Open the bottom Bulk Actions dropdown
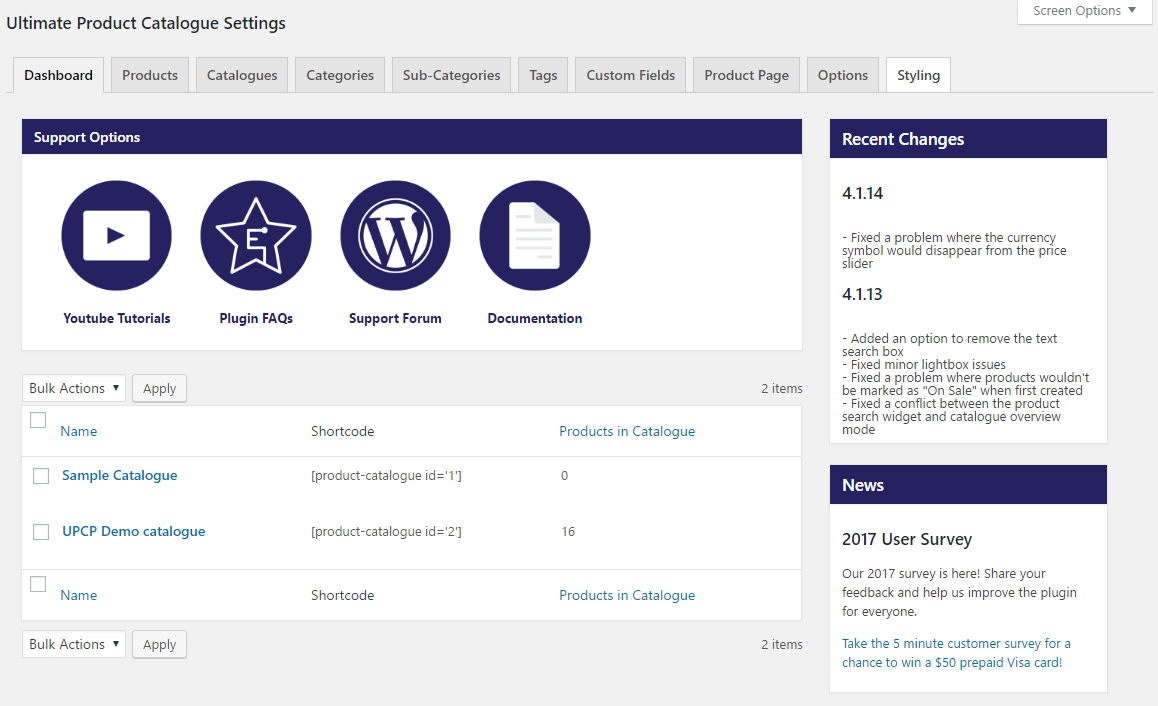The width and height of the screenshot is (1158, 706). click(x=73, y=644)
